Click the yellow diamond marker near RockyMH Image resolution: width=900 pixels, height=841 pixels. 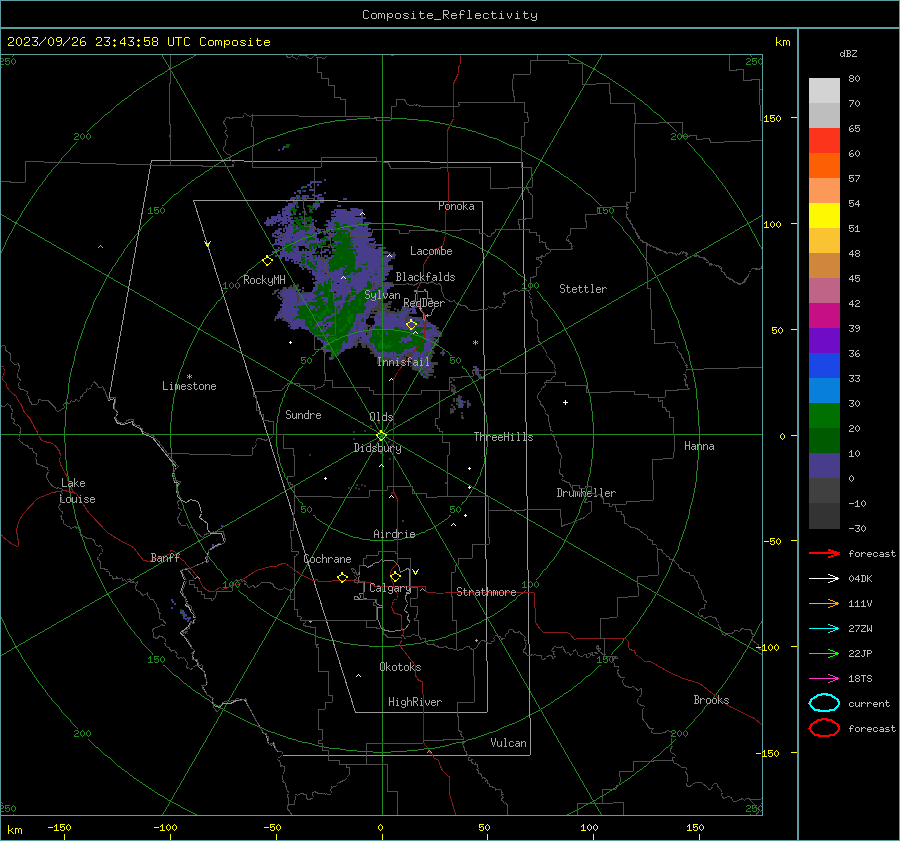(x=267, y=261)
